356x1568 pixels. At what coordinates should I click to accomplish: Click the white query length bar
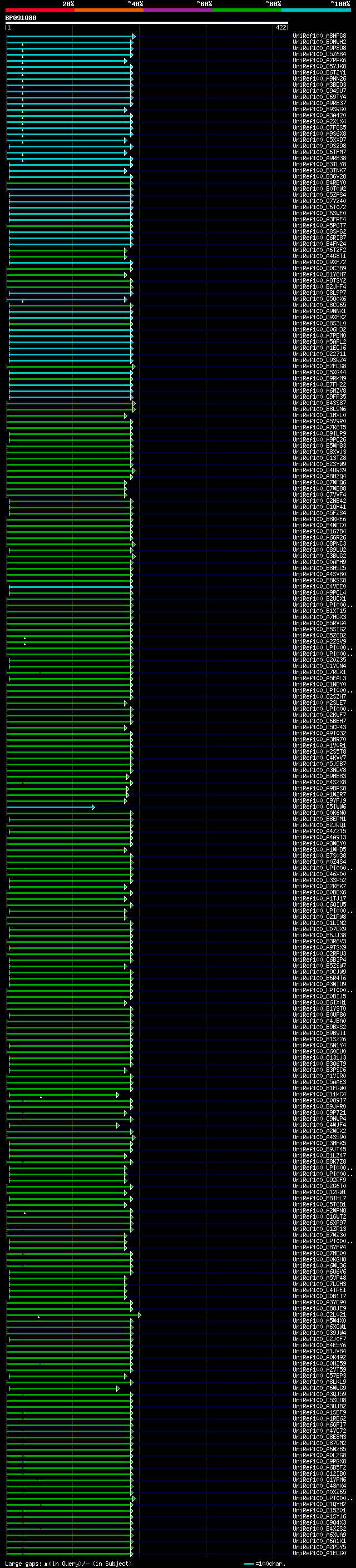(x=147, y=22)
